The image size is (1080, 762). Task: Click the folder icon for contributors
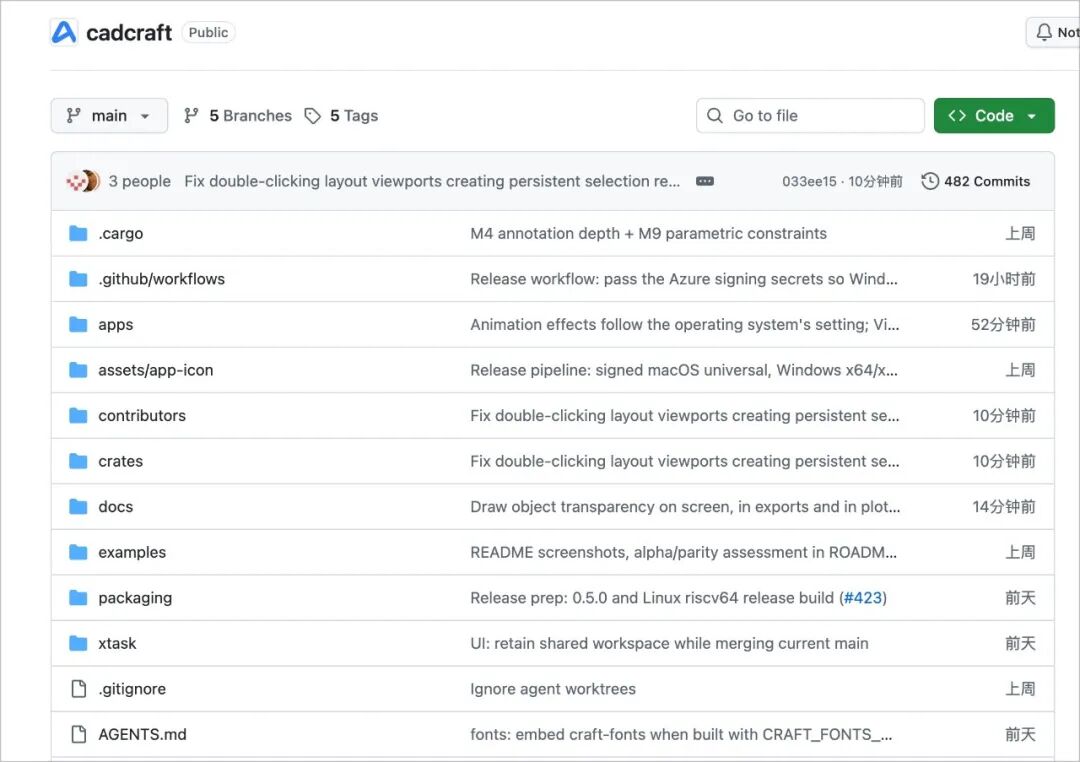click(x=79, y=415)
